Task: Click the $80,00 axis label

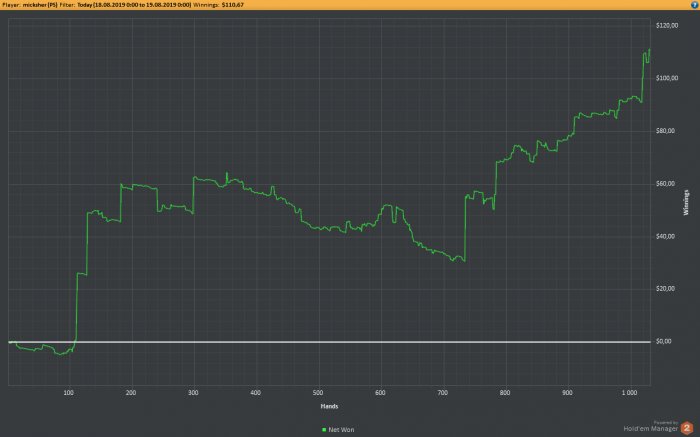Action: tap(666, 131)
